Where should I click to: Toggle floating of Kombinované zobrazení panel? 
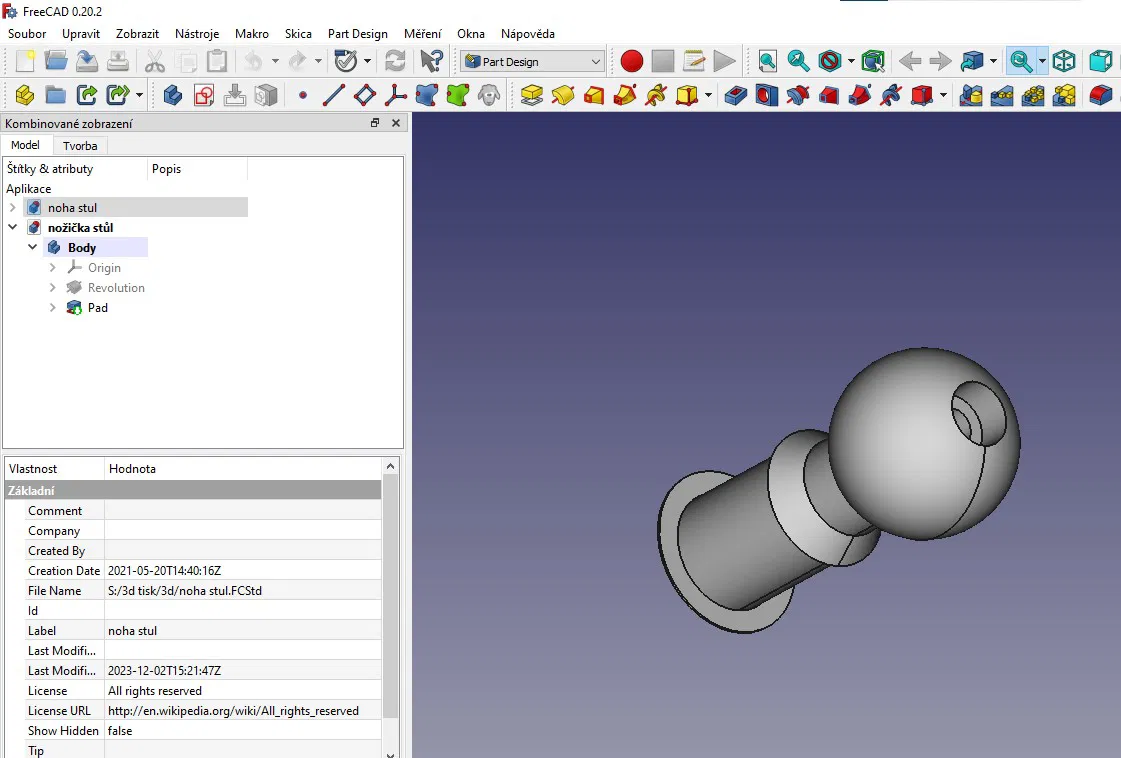[x=375, y=123]
